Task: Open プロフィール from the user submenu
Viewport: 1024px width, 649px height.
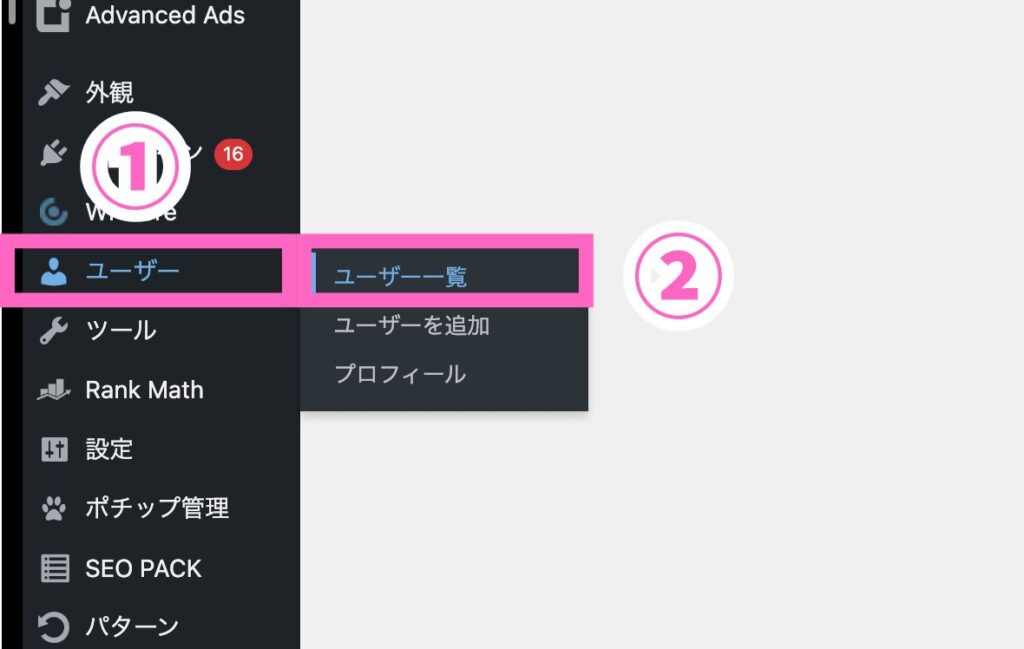Action: (x=399, y=374)
